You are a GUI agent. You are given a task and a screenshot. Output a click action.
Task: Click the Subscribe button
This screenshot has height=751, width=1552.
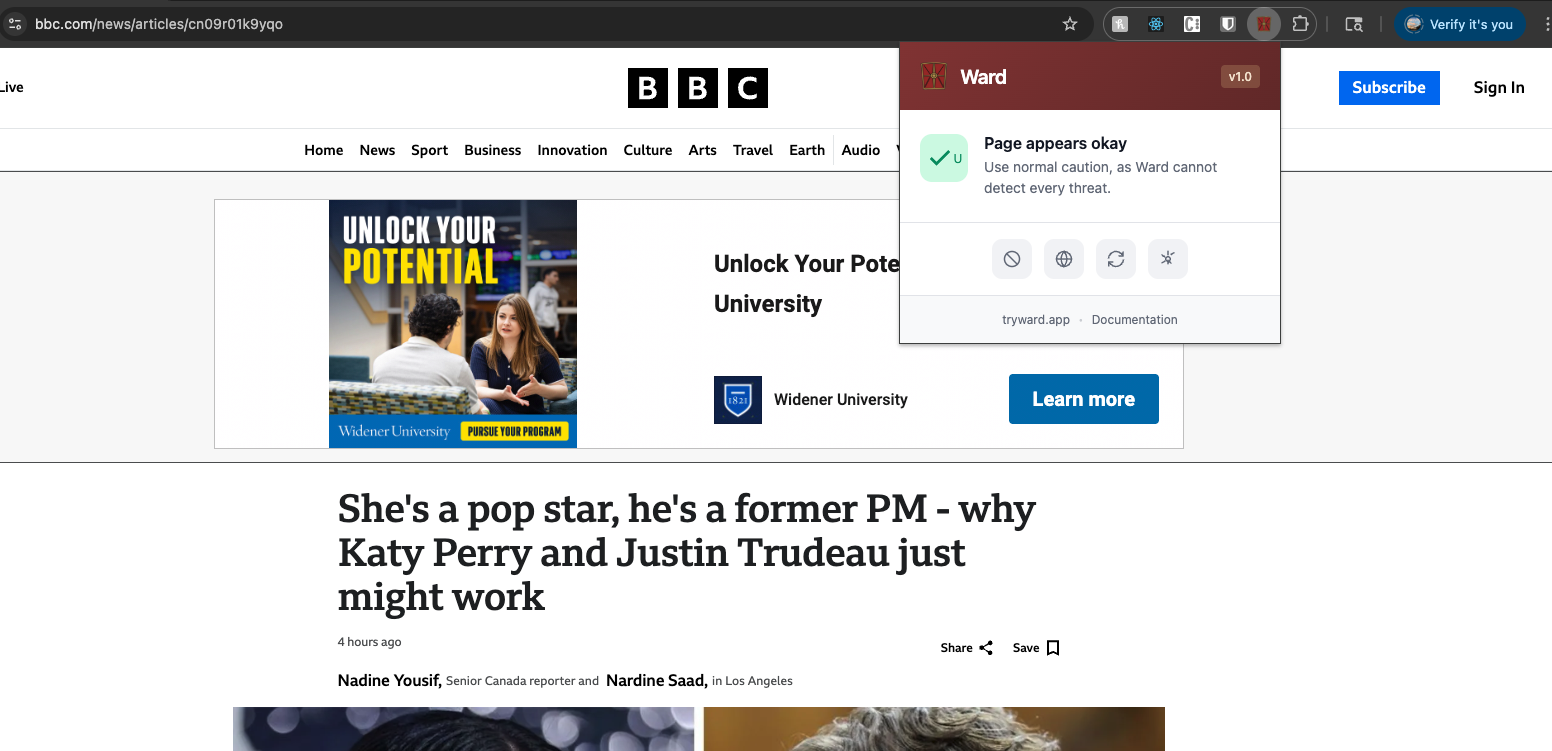click(x=1389, y=87)
